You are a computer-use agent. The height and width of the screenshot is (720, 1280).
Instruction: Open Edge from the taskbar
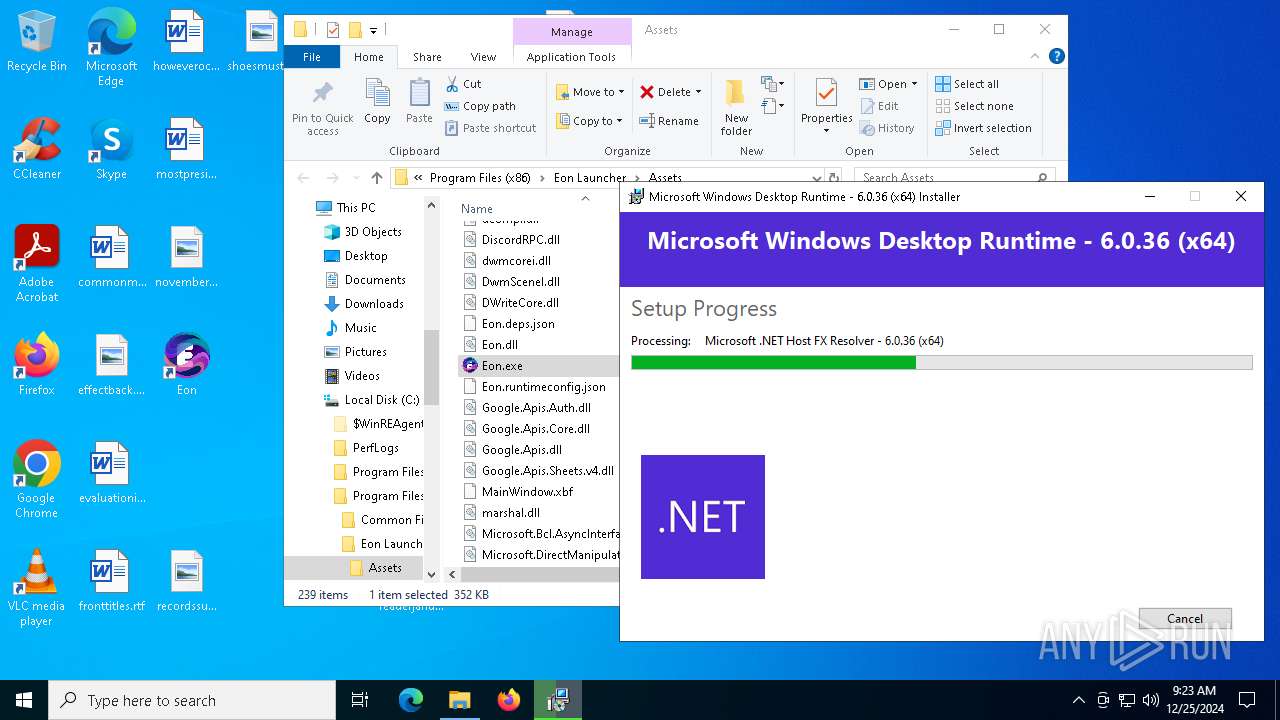pos(411,700)
